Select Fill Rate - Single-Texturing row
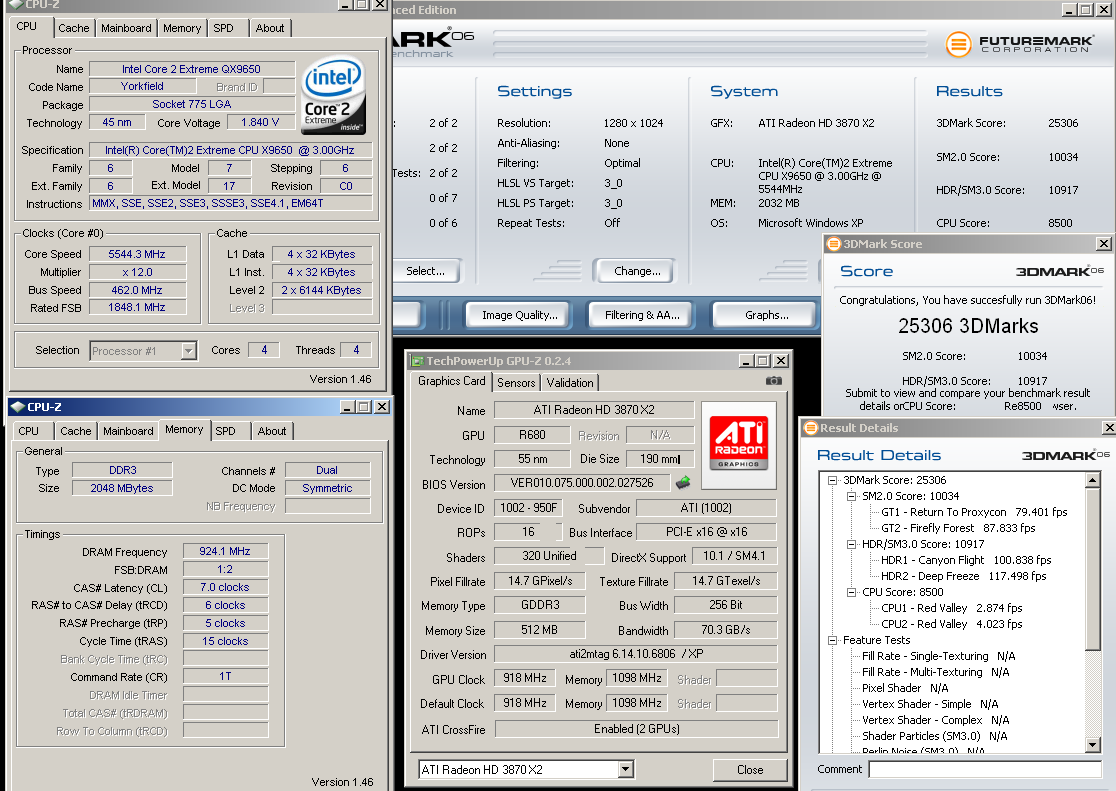This screenshot has height=791, width=1116. (938, 656)
